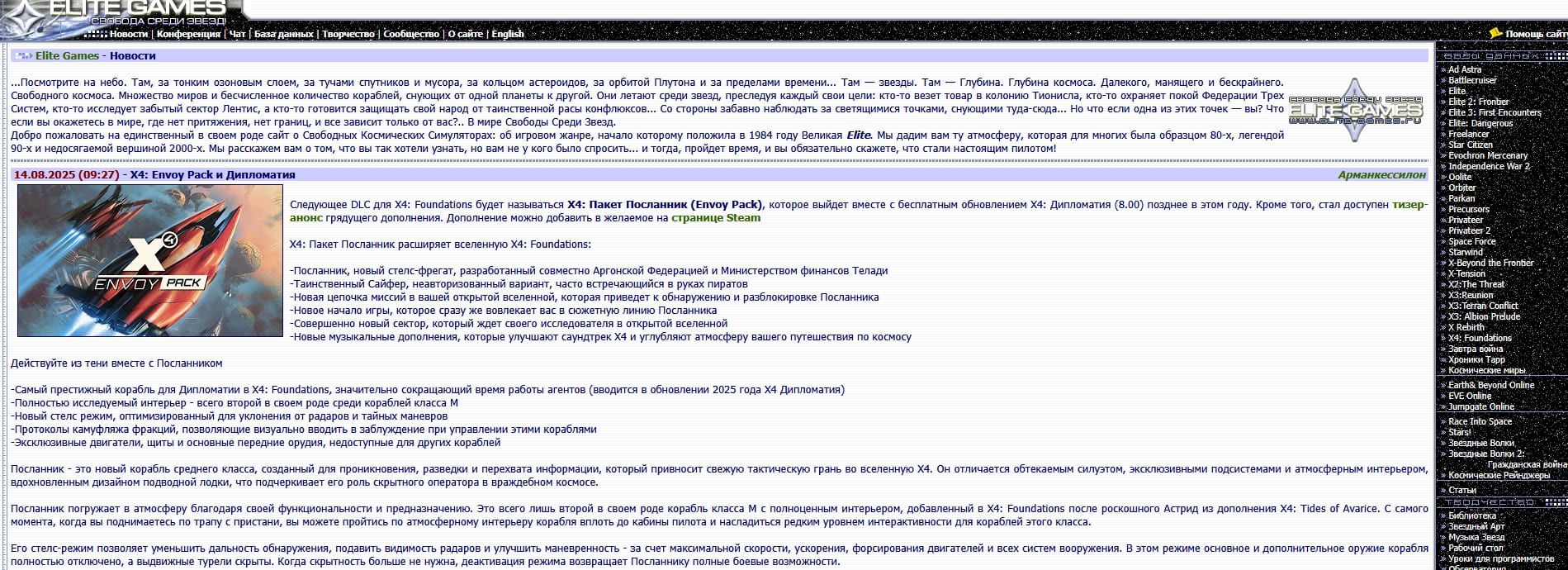This screenshot has height=570, width=1568.
Task: Open the X4 Envoy Pack cover image
Action: click(150, 260)
